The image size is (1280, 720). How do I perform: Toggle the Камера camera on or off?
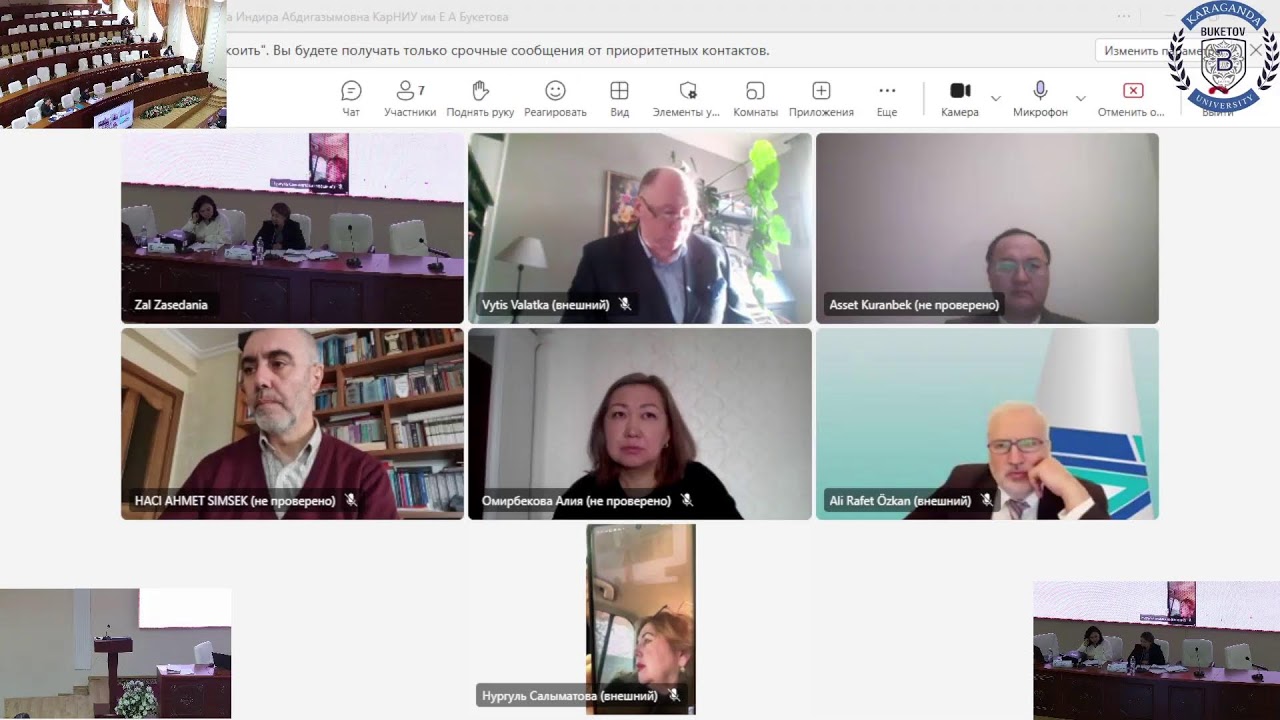point(960,98)
